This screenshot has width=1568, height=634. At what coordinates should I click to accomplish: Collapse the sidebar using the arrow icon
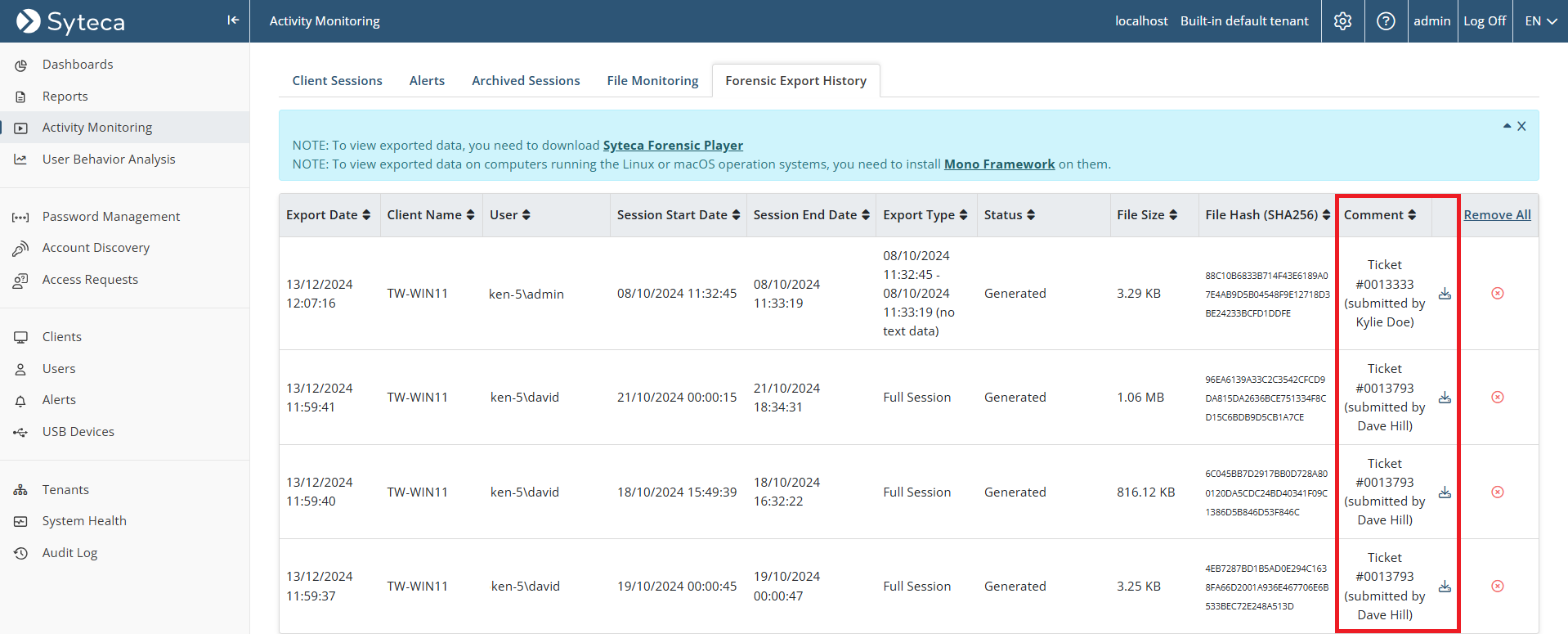point(233,20)
